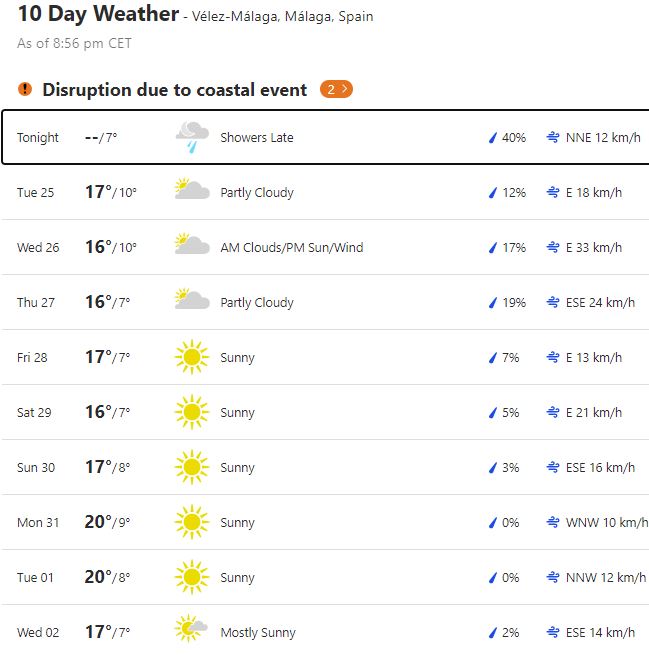Open the Sun 30 sunny day row
This screenshot has height=659, width=649.
tap(324, 467)
